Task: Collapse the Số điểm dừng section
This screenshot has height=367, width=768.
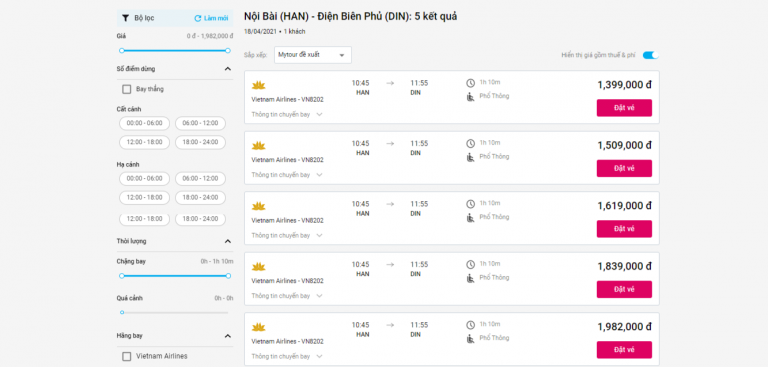Action: point(227,69)
